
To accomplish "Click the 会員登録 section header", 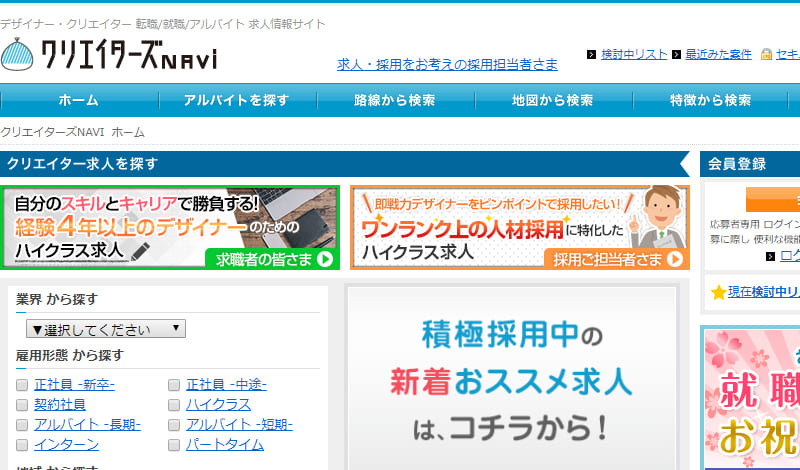I will [750, 164].
